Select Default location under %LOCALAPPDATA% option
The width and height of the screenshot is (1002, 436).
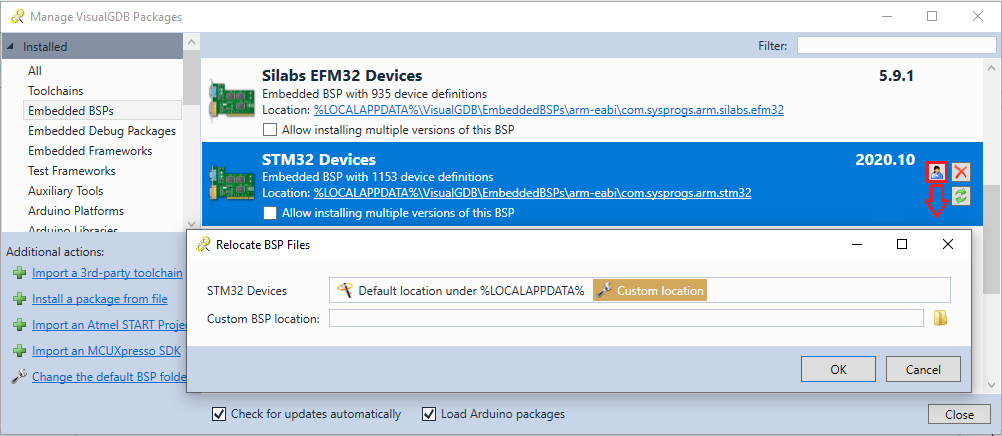[461, 290]
